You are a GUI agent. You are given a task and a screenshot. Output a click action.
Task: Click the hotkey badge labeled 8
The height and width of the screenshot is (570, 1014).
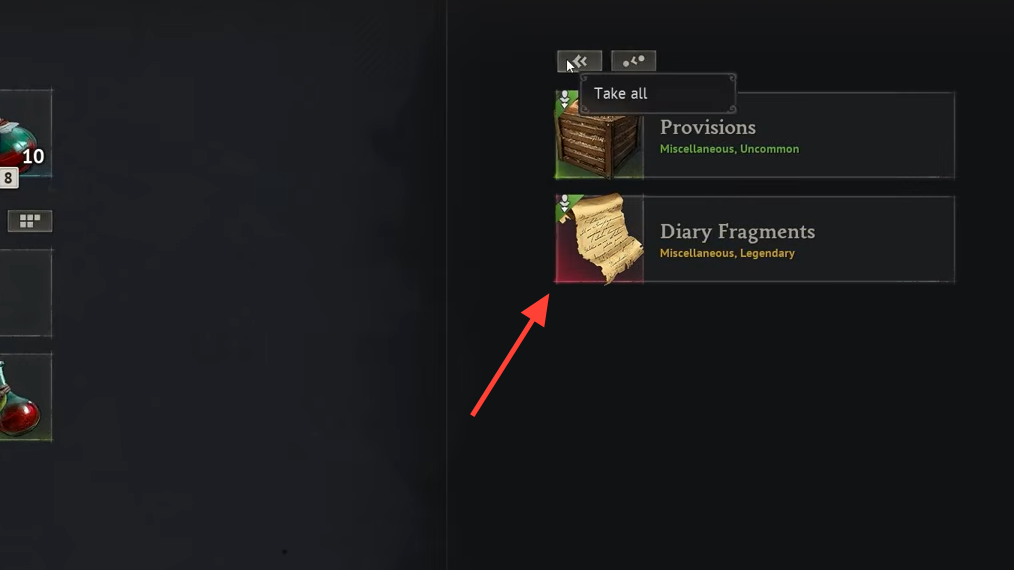tap(8, 179)
